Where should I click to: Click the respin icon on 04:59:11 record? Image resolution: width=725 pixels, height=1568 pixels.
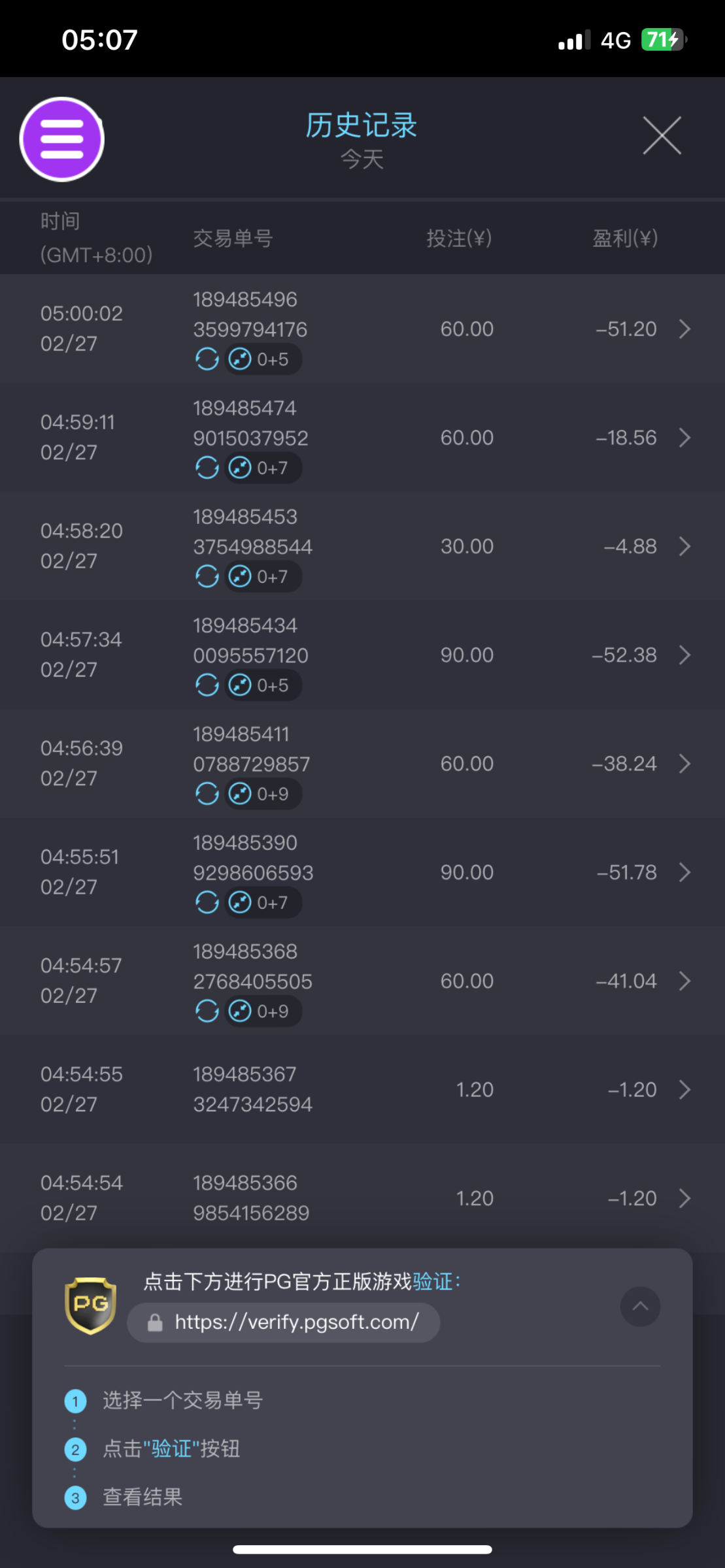[207, 468]
